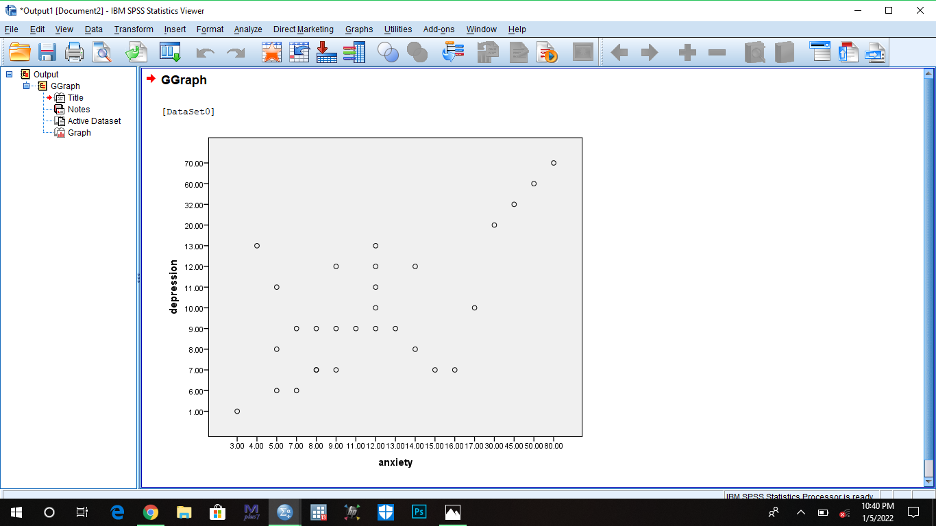Click the depression axis label
Image resolution: width=936 pixels, height=526 pixels.
pos(174,287)
